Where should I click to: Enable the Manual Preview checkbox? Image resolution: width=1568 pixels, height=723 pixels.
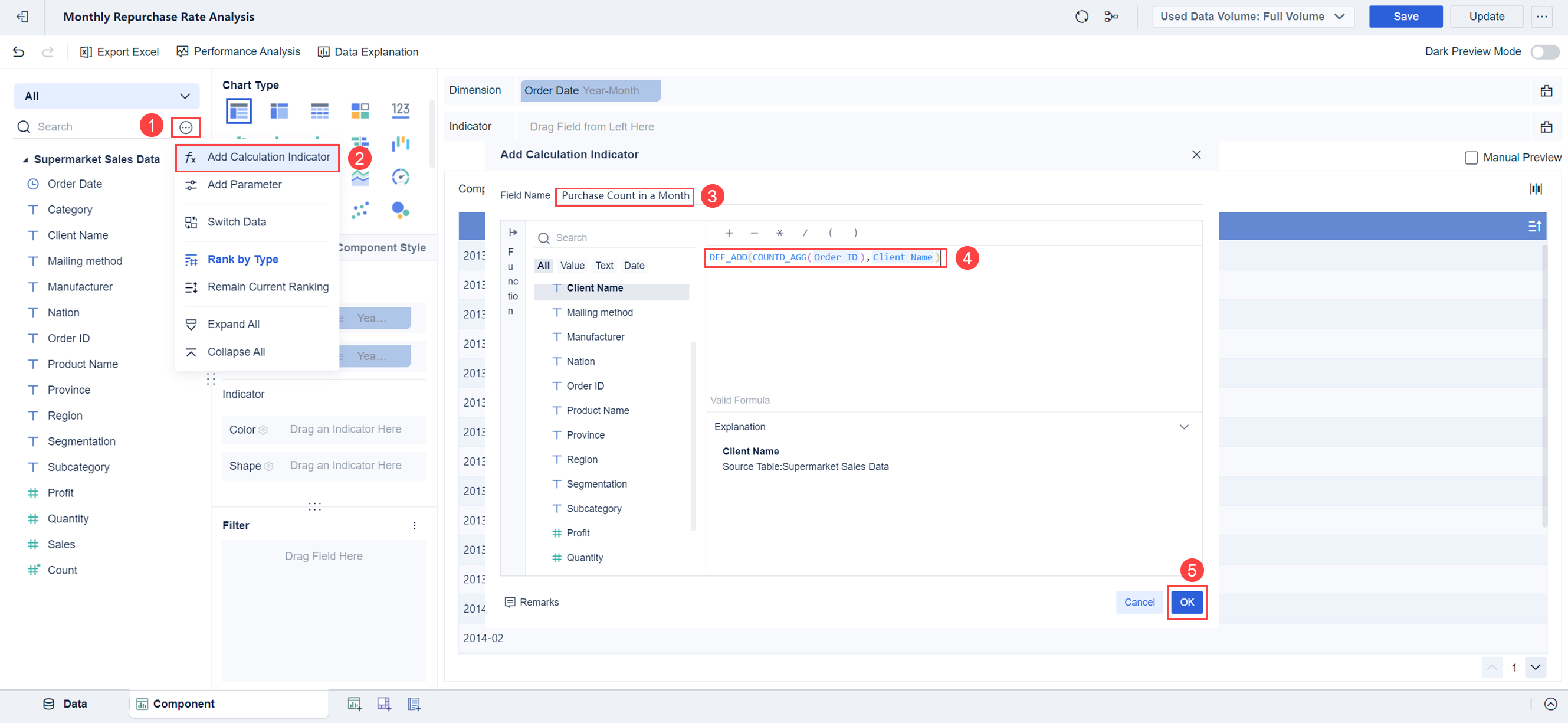pos(1471,158)
